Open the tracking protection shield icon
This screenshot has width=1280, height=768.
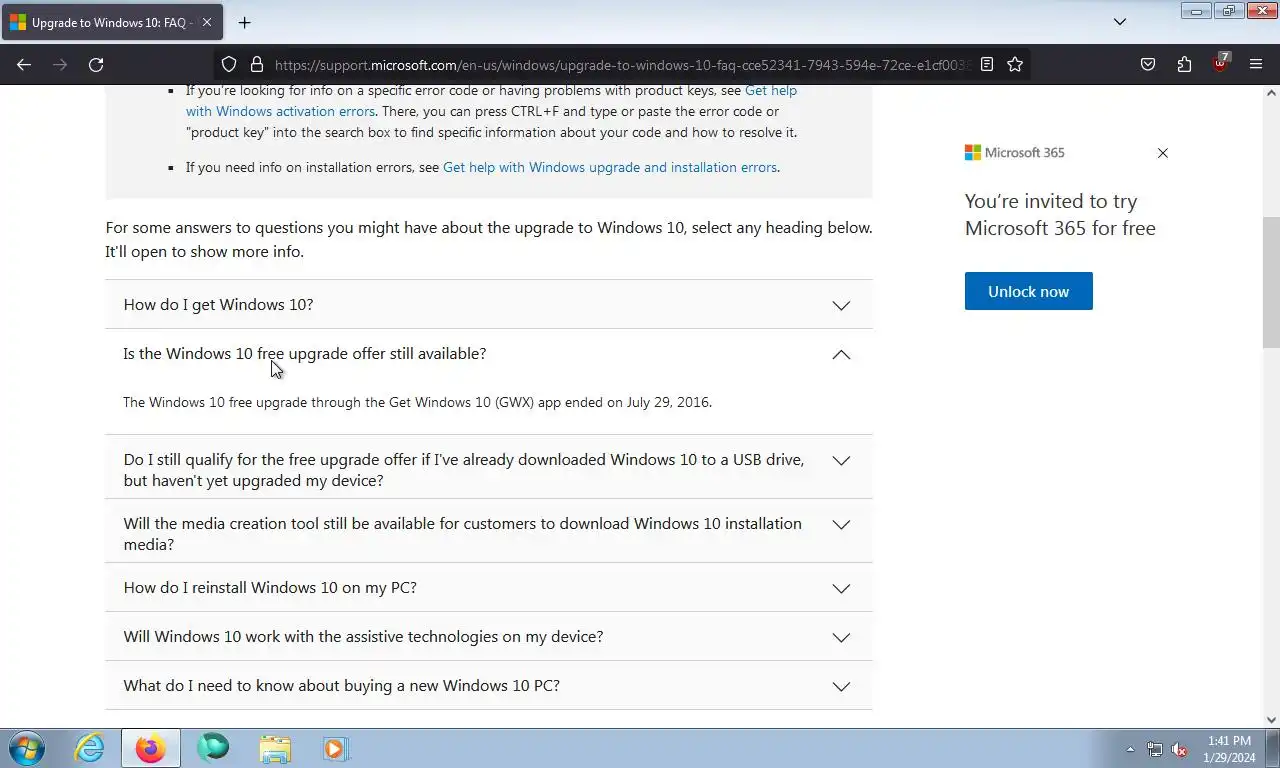(x=229, y=64)
